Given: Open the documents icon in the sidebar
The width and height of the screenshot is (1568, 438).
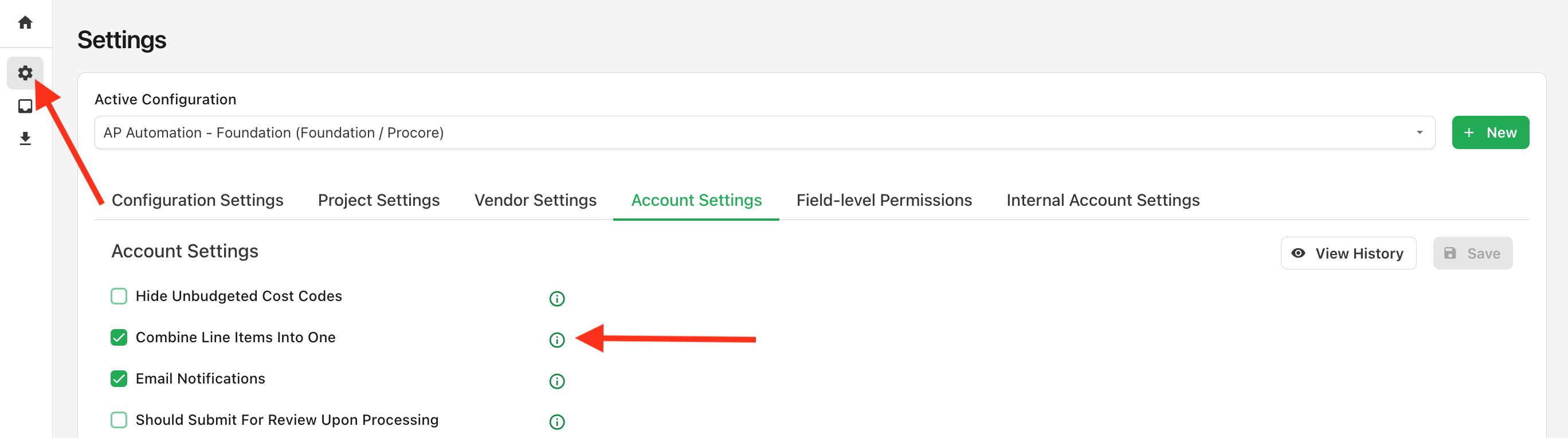Looking at the screenshot, I should click(25, 105).
